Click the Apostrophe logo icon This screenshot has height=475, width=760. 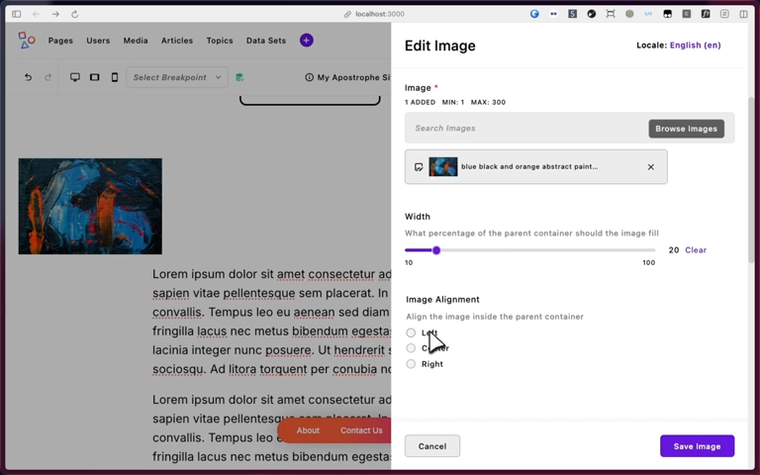27,40
